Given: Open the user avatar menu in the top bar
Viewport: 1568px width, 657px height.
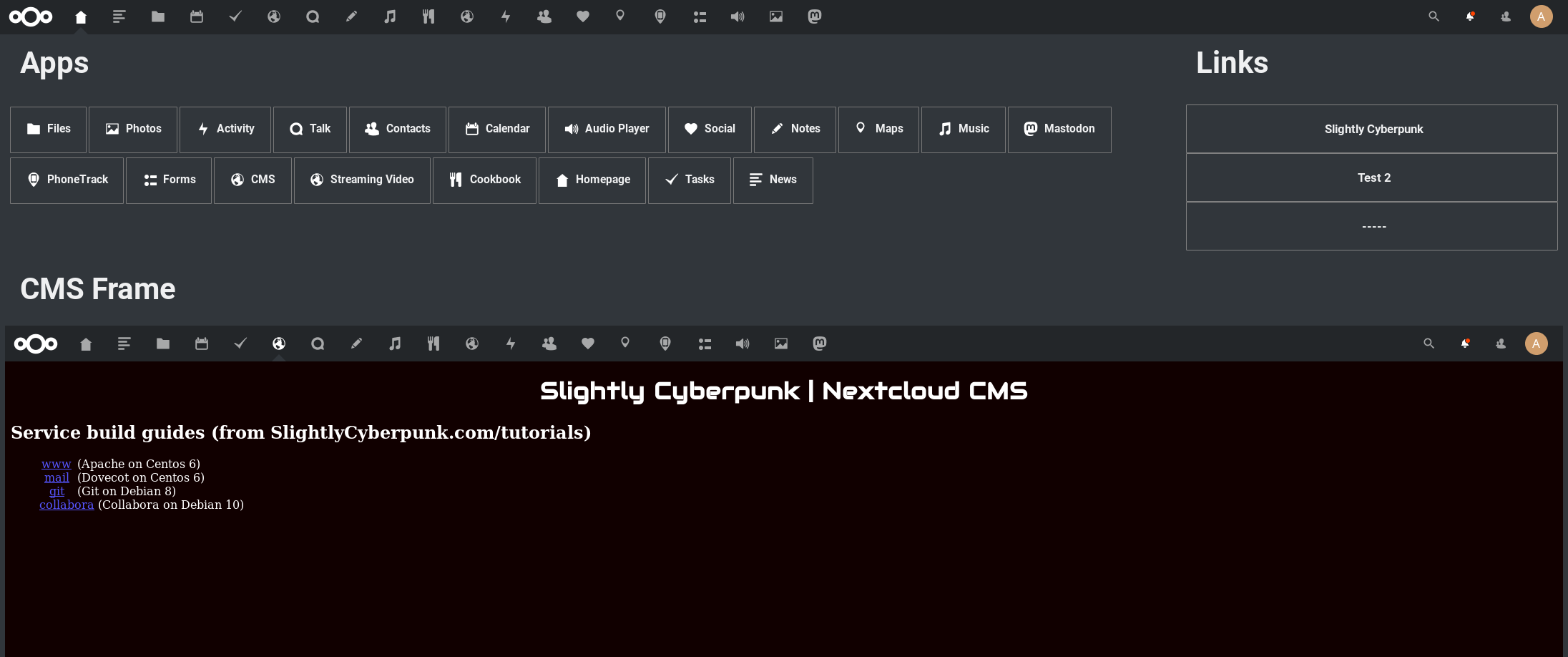Looking at the screenshot, I should [x=1541, y=16].
